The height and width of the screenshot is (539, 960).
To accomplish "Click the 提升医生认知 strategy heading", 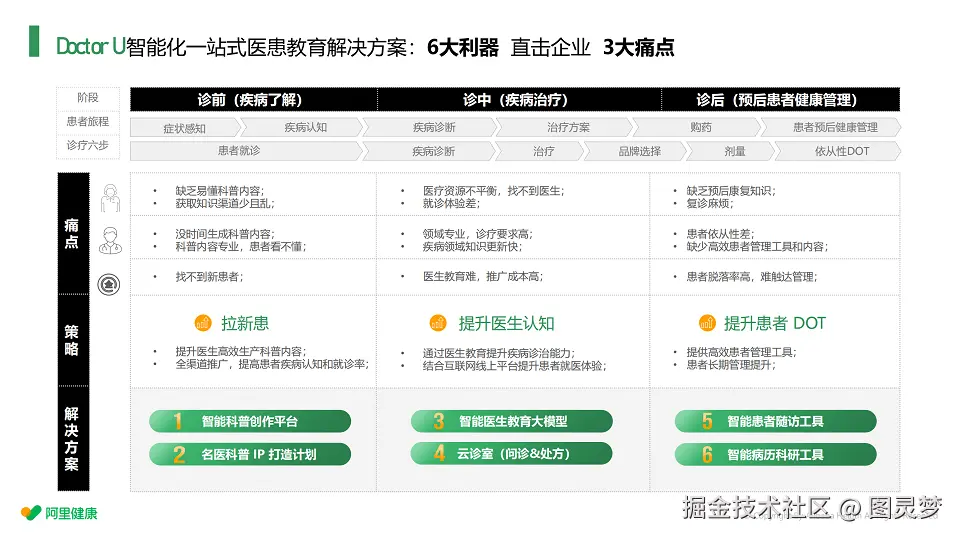I will pyautogui.click(x=506, y=323).
